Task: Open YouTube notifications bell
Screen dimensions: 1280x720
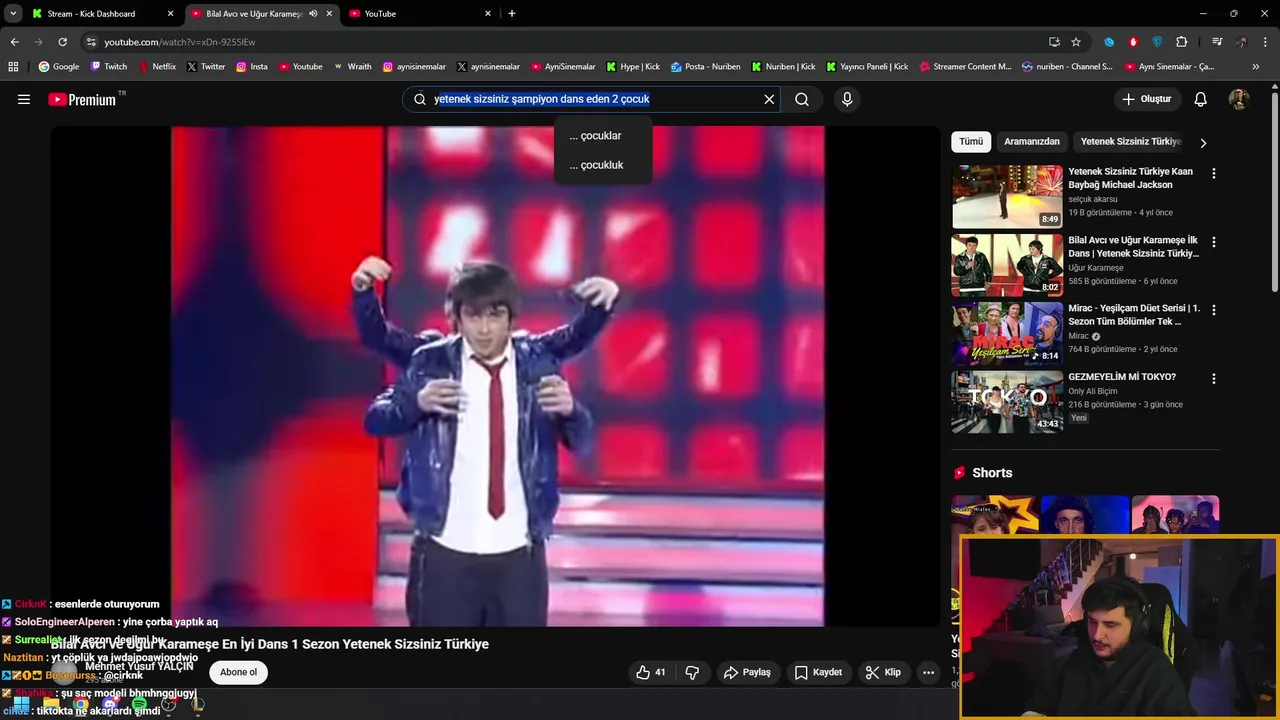Action: (1201, 99)
